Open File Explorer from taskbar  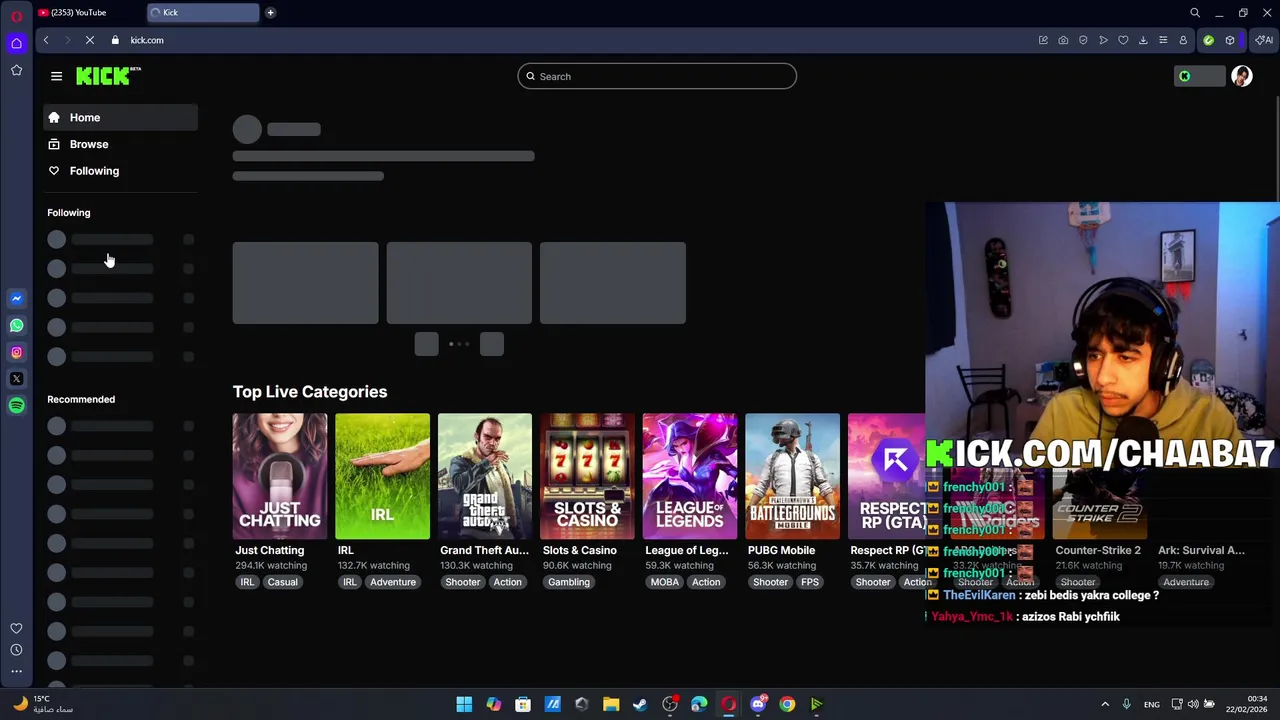click(x=611, y=704)
